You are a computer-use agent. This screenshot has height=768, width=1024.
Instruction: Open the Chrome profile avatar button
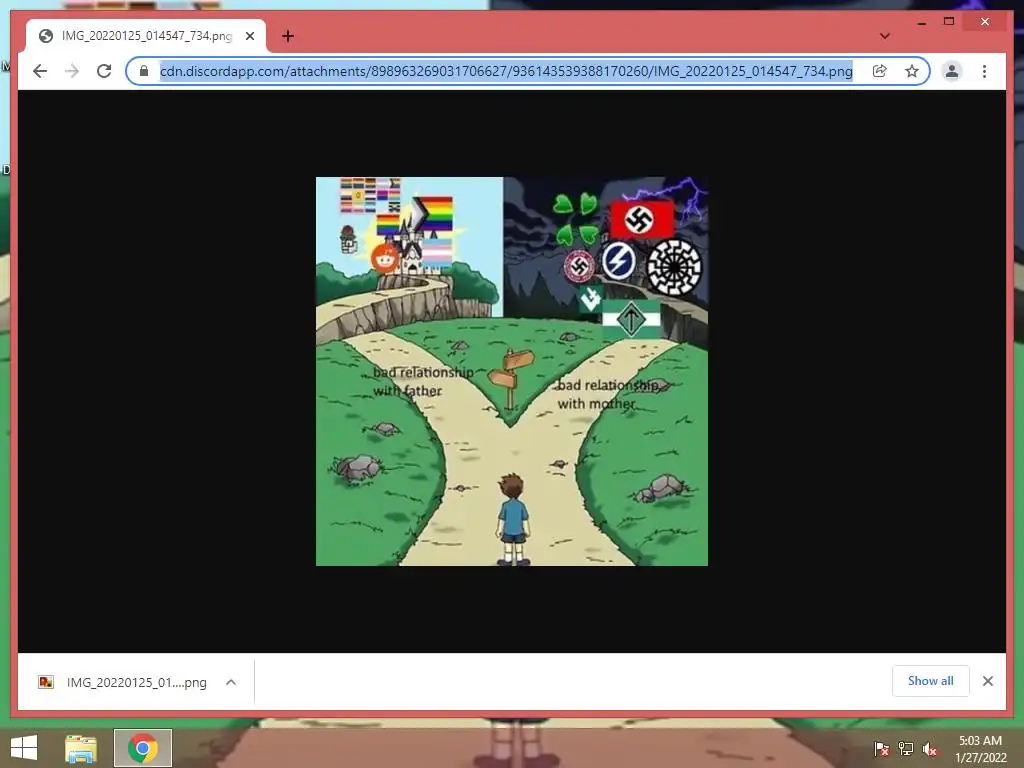pos(952,71)
